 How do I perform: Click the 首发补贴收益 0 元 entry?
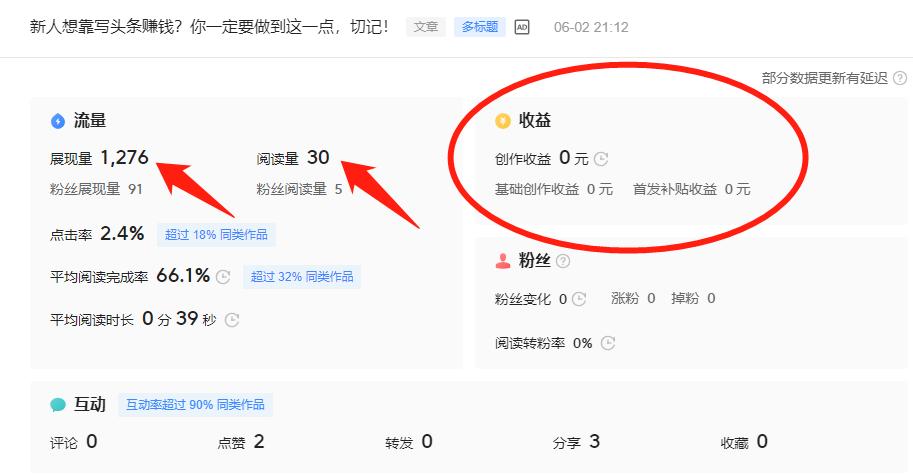[692, 189]
